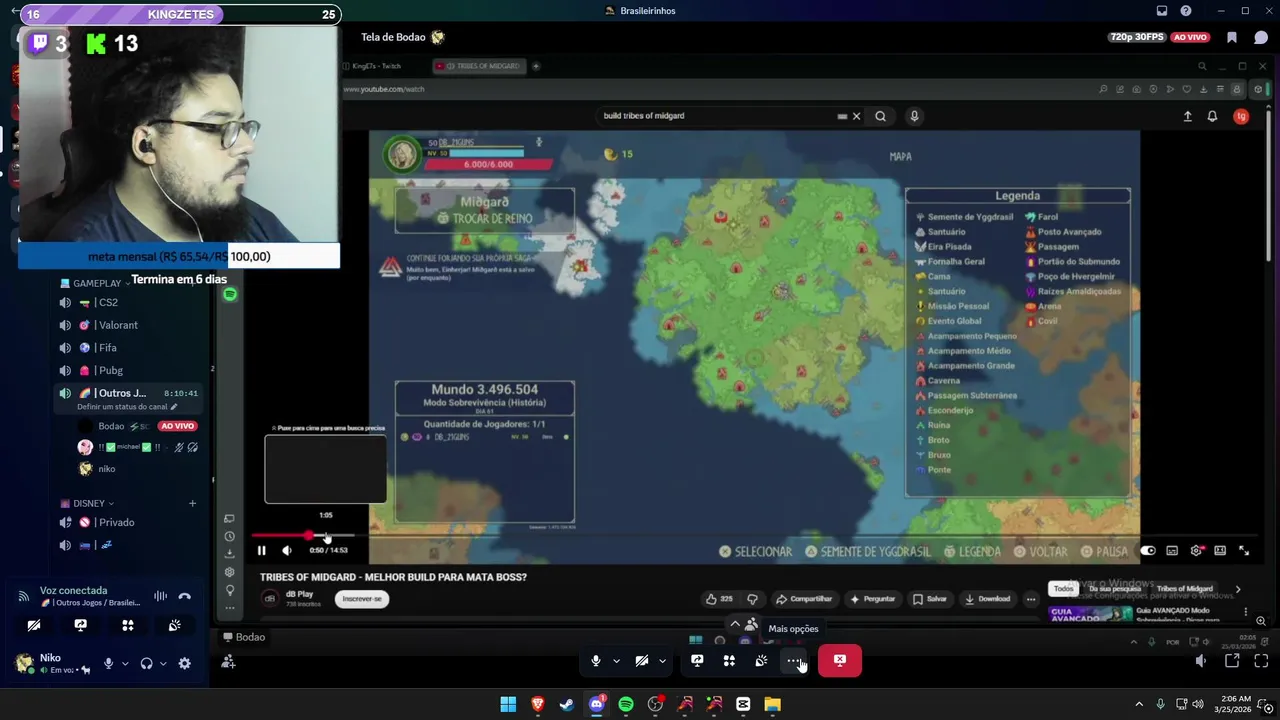
Task: Enter fullscreen for the Discord stream
Action: [1260, 661]
